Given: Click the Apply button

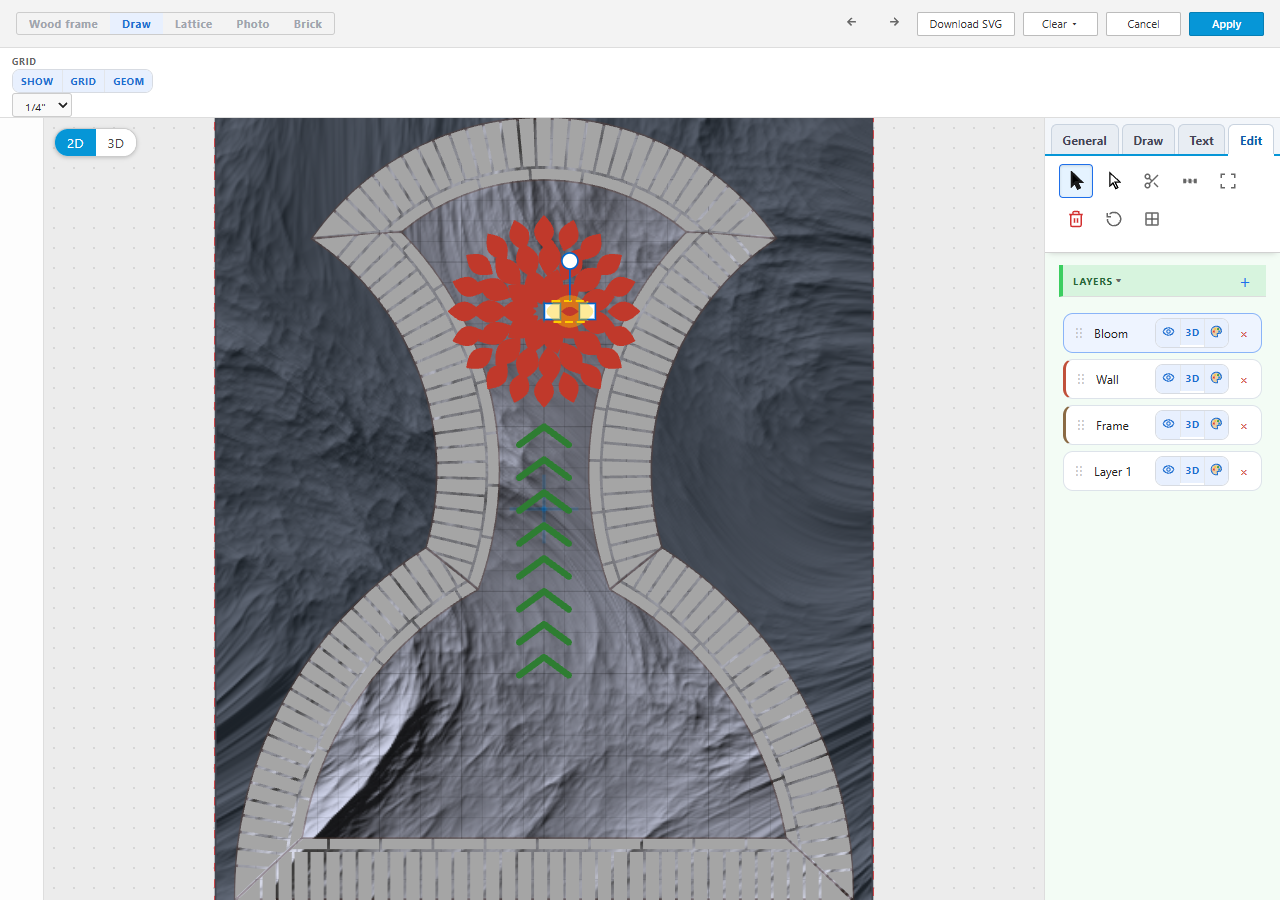Looking at the screenshot, I should pyautogui.click(x=1226, y=24).
